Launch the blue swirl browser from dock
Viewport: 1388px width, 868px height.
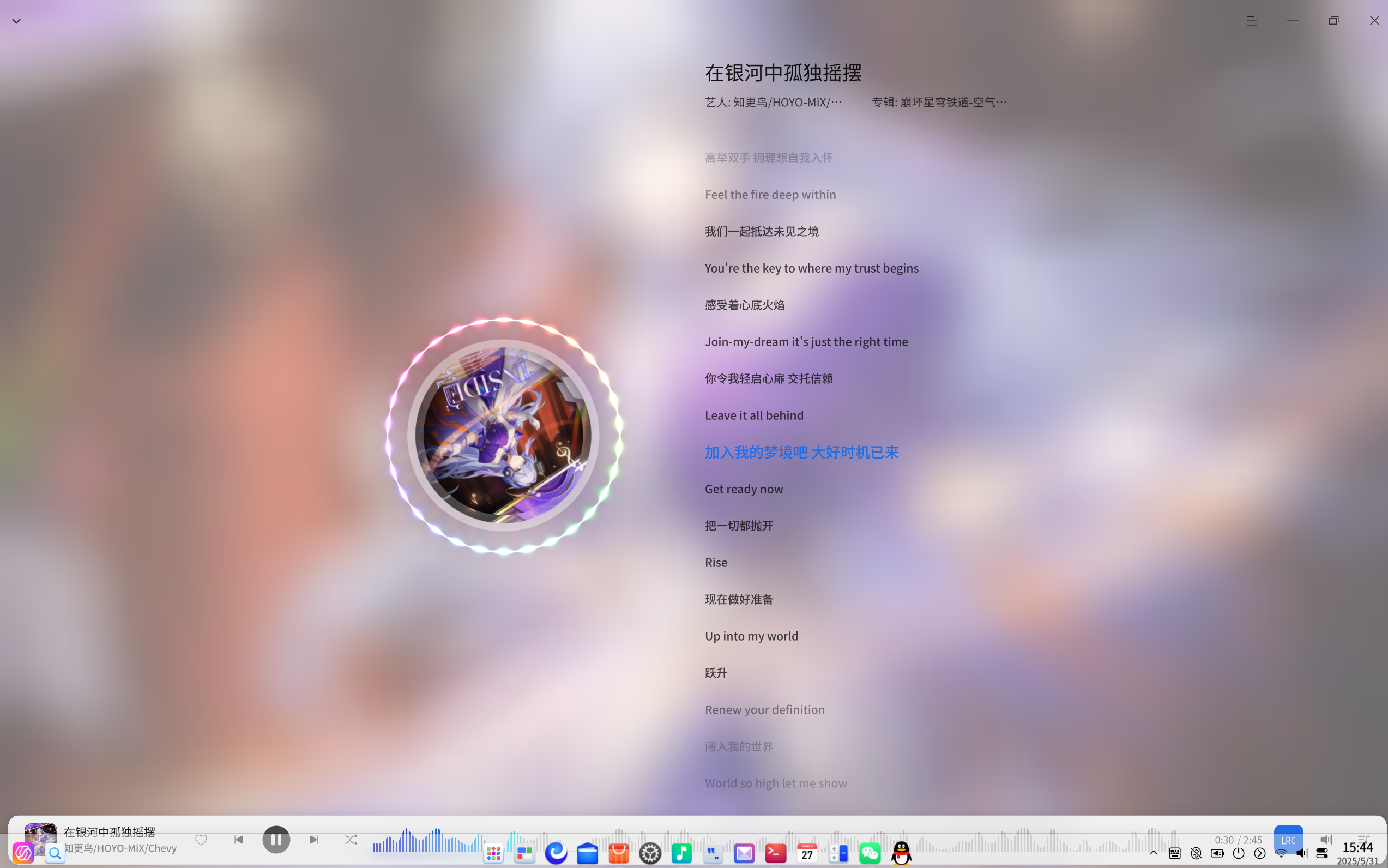(x=556, y=854)
